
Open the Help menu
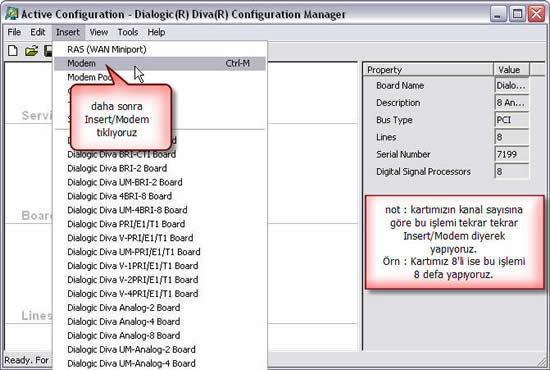coord(156,32)
